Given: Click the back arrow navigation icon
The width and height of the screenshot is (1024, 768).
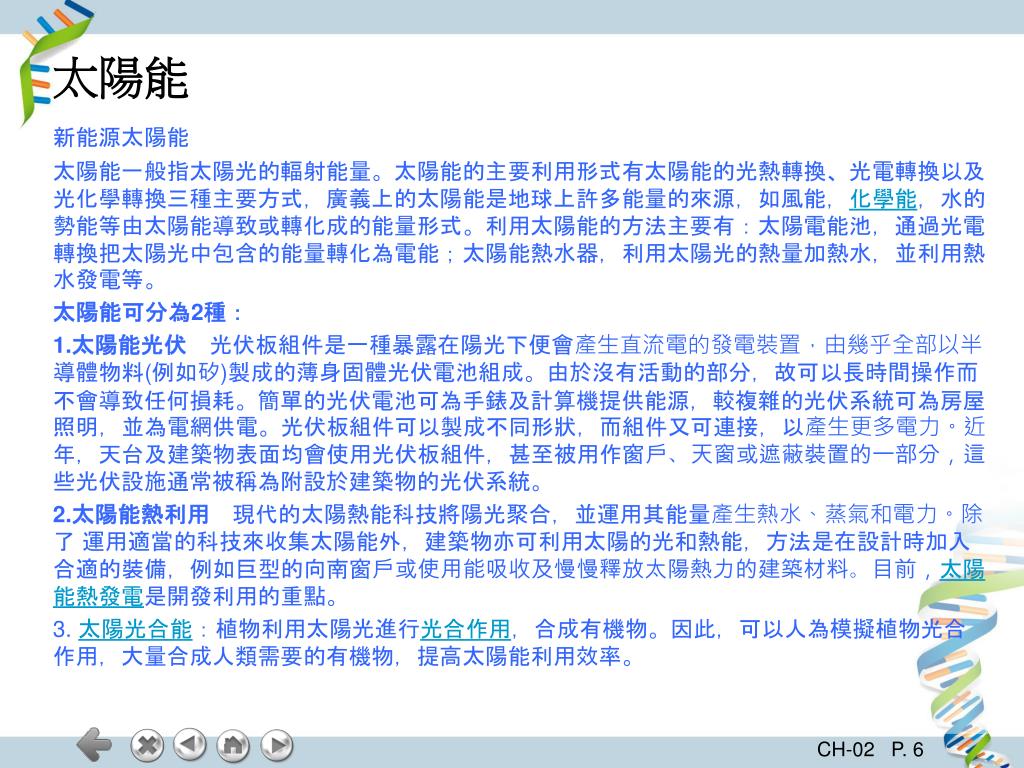Looking at the screenshot, I should coord(94,744).
